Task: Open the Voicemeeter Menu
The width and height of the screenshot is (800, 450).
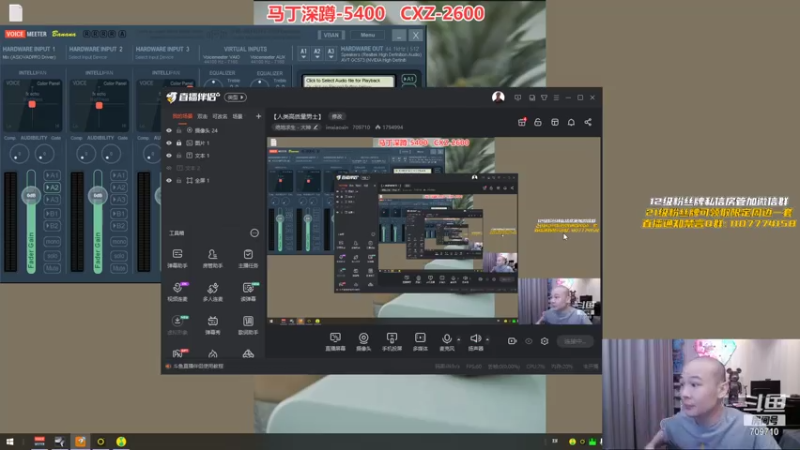Action: pyautogui.click(x=367, y=35)
